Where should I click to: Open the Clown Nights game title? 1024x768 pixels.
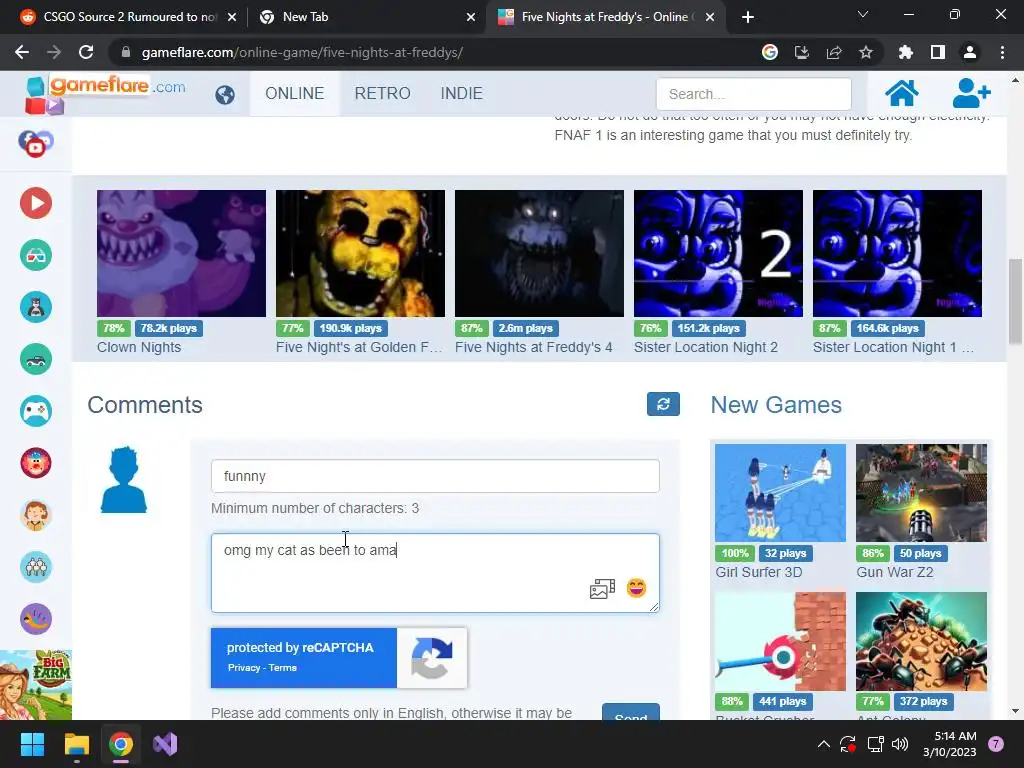tap(139, 347)
